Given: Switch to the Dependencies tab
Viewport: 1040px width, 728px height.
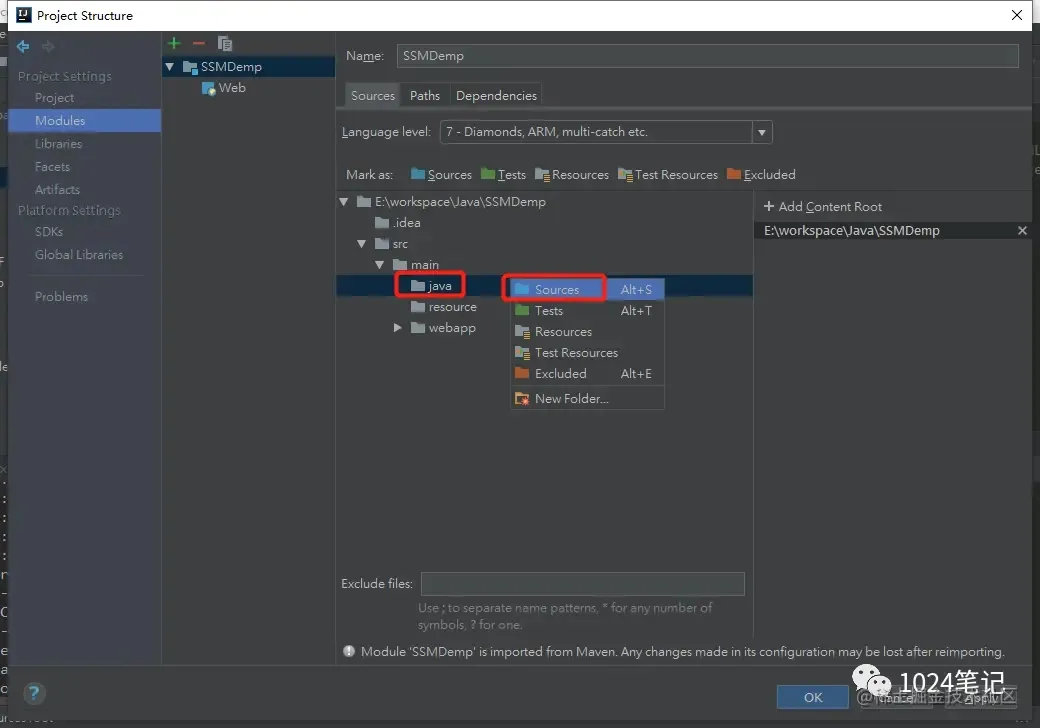Looking at the screenshot, I should (x=496, y=95).
